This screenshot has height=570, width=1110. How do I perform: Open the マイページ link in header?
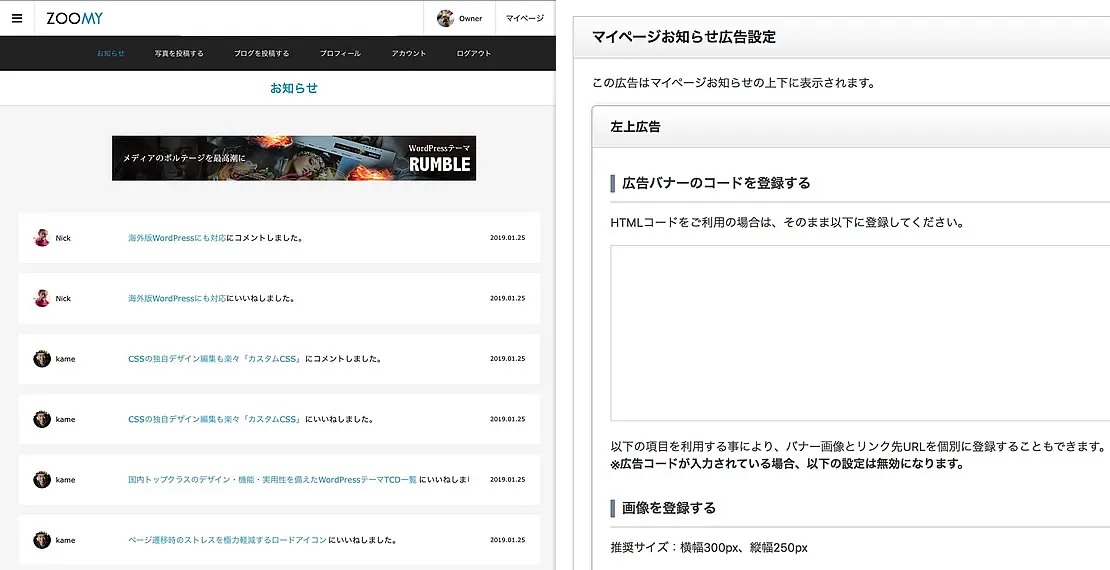click(524, 18)
